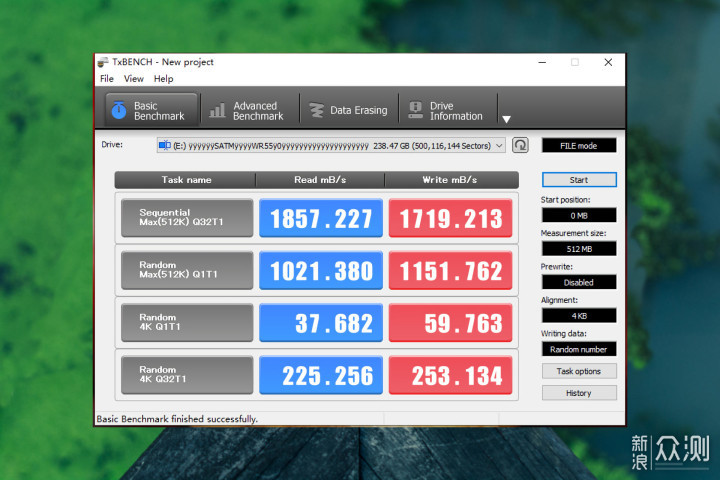Viewport: 720px width, 480px height.
Task: Select sequential write value 1719.213
Action: 450,218
